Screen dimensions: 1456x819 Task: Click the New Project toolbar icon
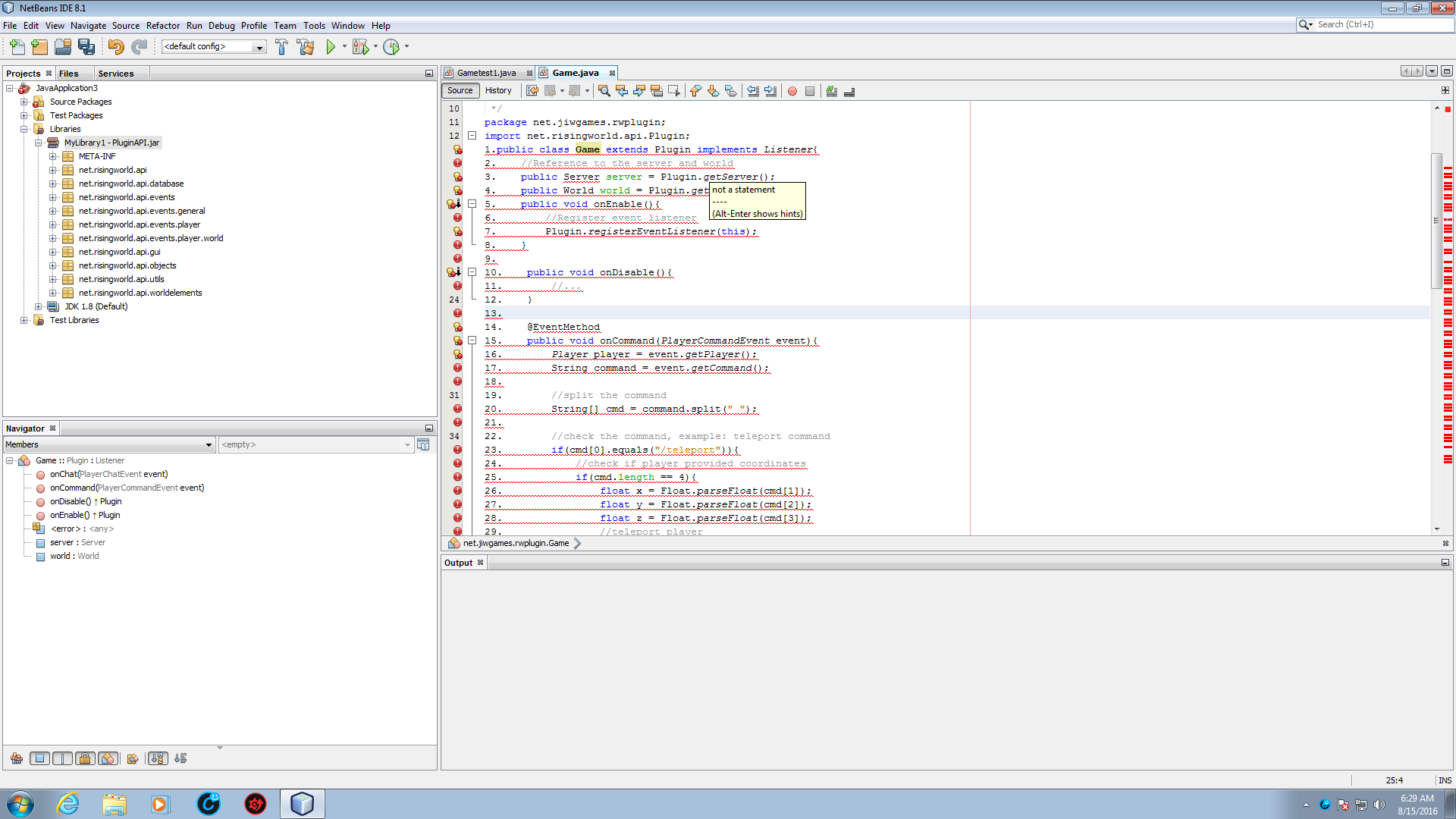[39, 47]
